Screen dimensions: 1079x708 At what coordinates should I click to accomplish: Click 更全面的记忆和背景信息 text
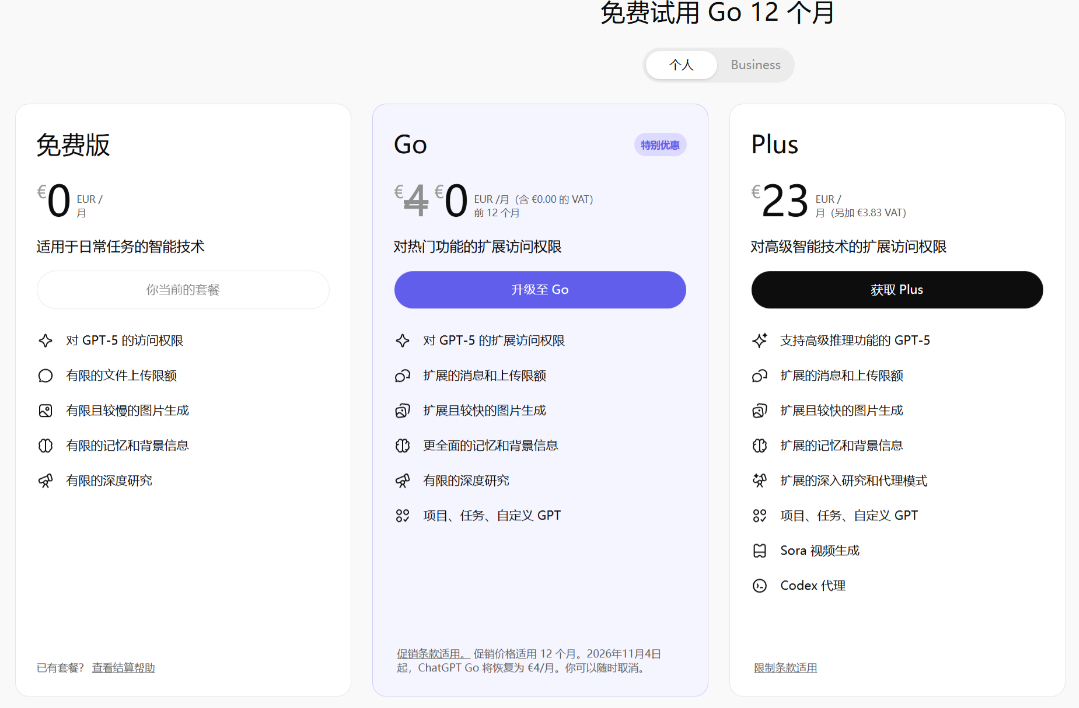[491, 446]
